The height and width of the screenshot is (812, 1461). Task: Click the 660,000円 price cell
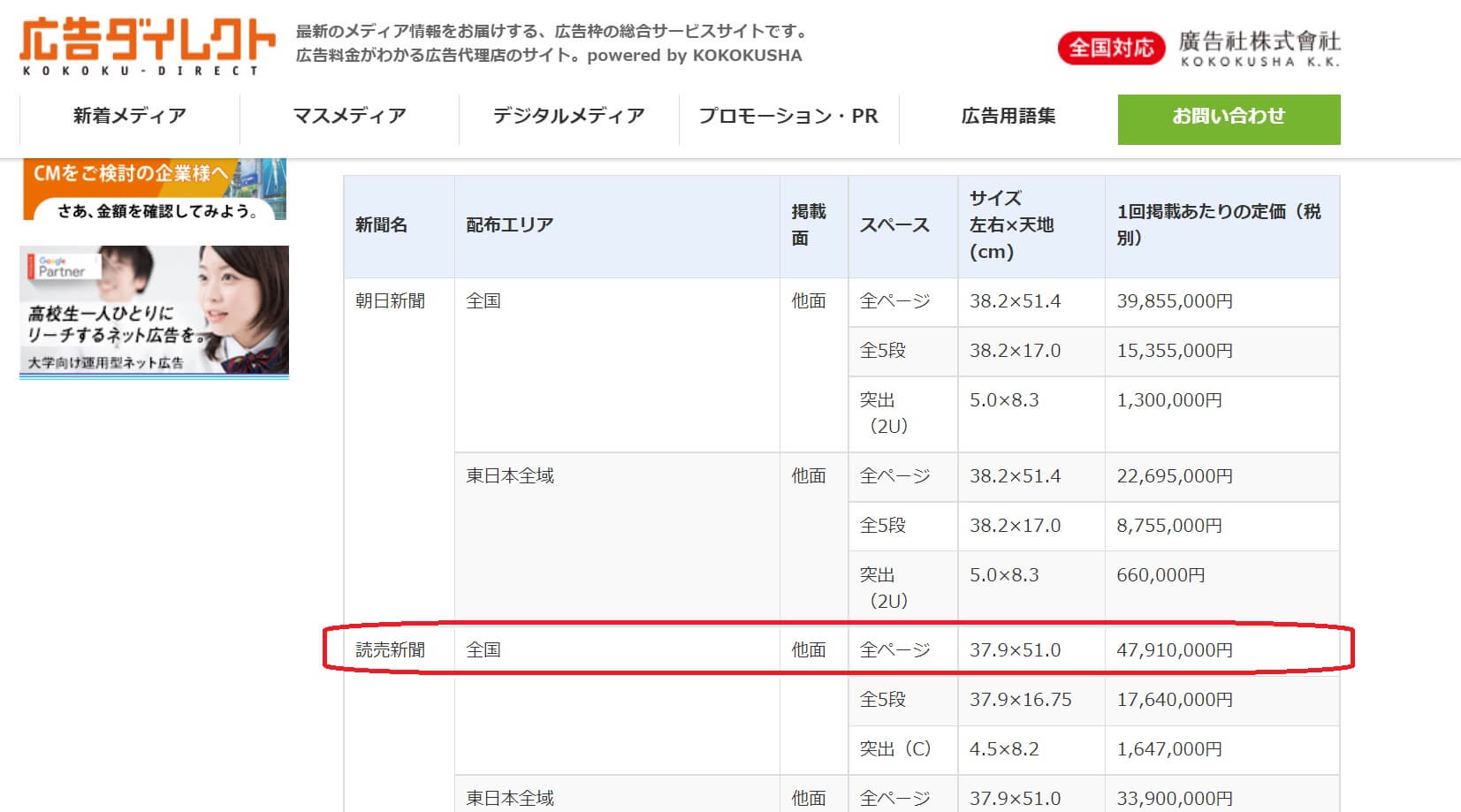(x=1222, y=587)
